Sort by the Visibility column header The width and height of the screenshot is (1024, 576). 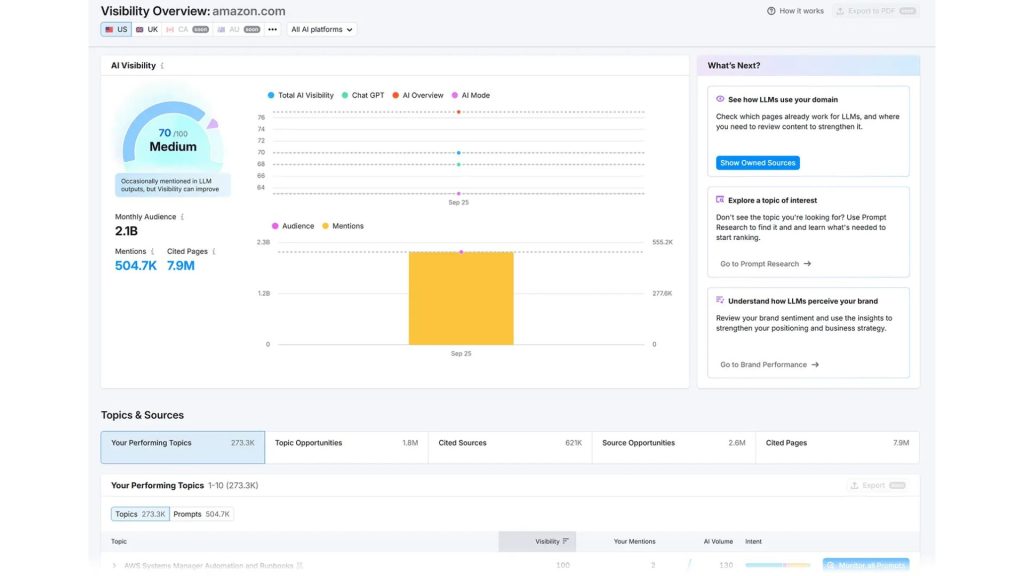537,541
